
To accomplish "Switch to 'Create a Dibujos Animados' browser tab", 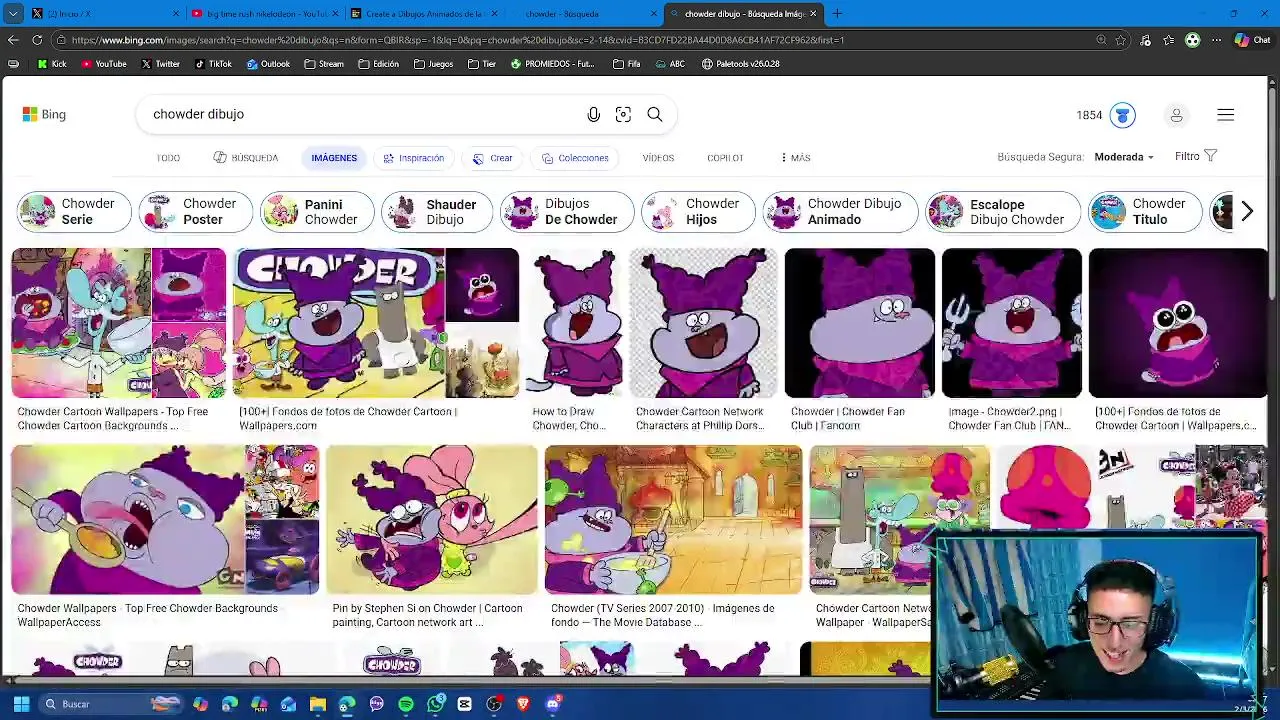I will [x=426, y=14].
